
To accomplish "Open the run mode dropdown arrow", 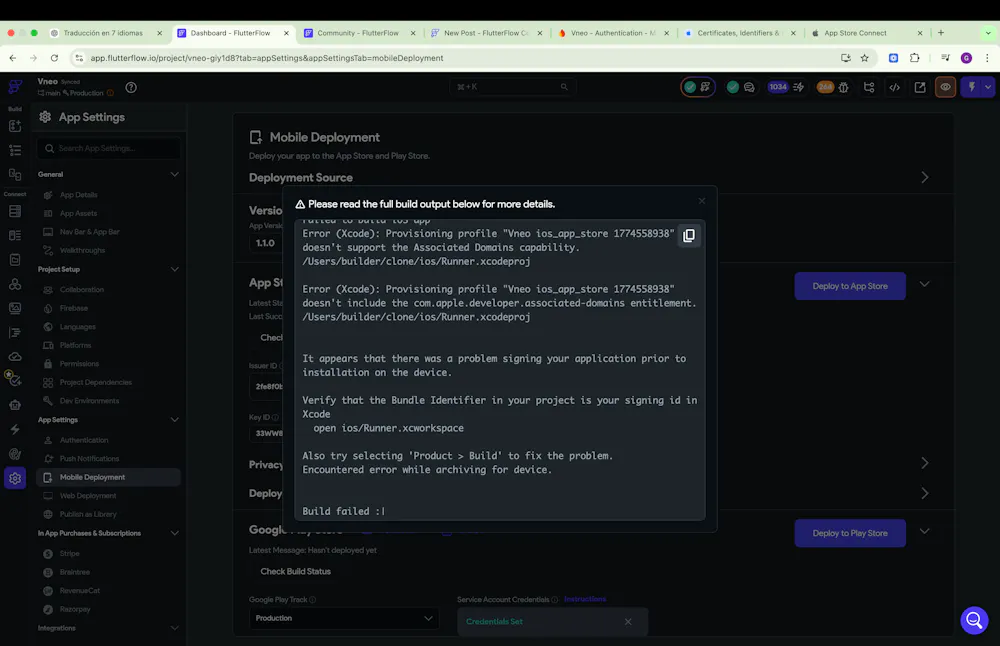I will pos(988,87).
